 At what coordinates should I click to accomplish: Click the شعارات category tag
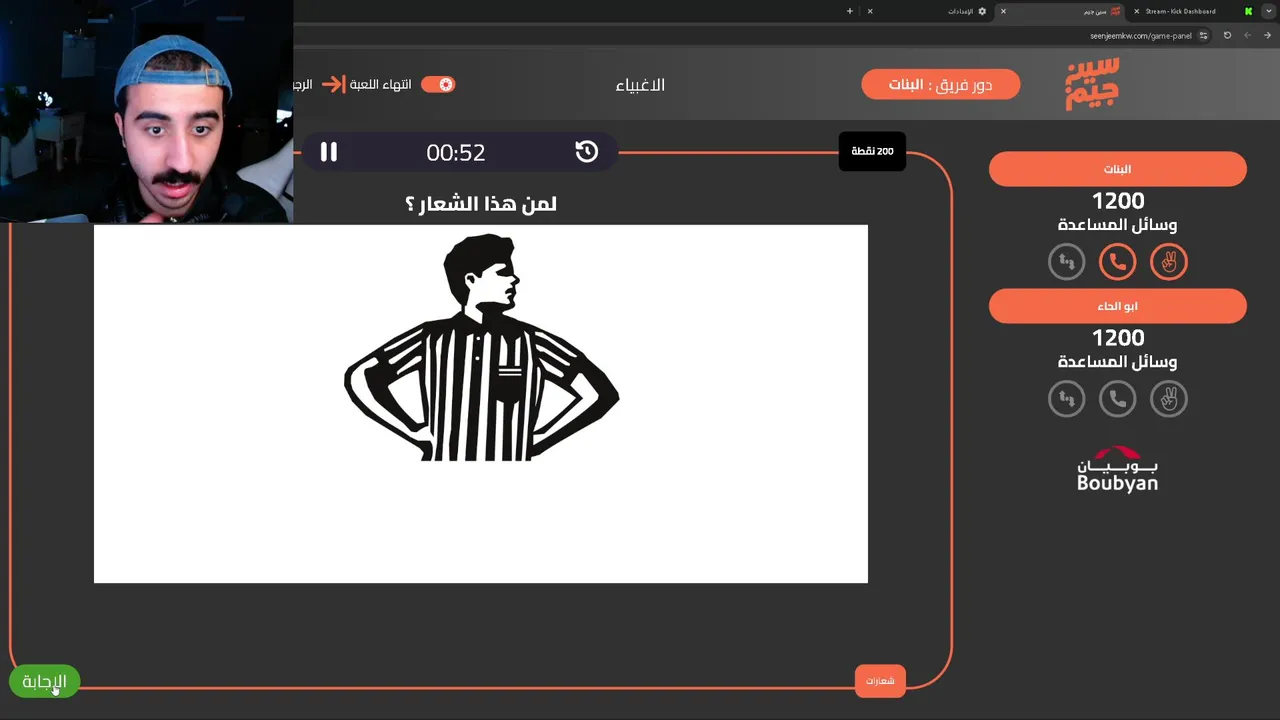tap(880, 681)
